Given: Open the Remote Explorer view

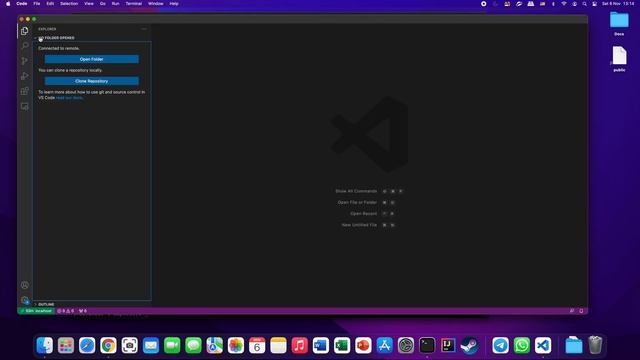Looking at the screenshot, I should [25, 106].
